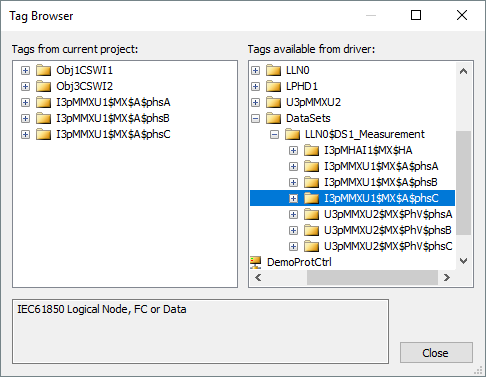Click the LLN0 folder icon

click(x=273, y=71)
